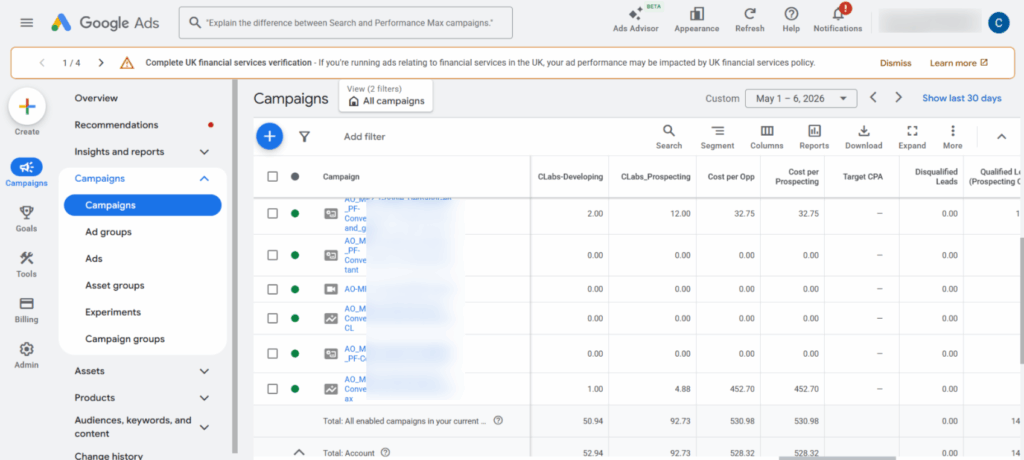1024x460 pixels.
Task: Open the Segment tool
Action: [x=717, y=137]
